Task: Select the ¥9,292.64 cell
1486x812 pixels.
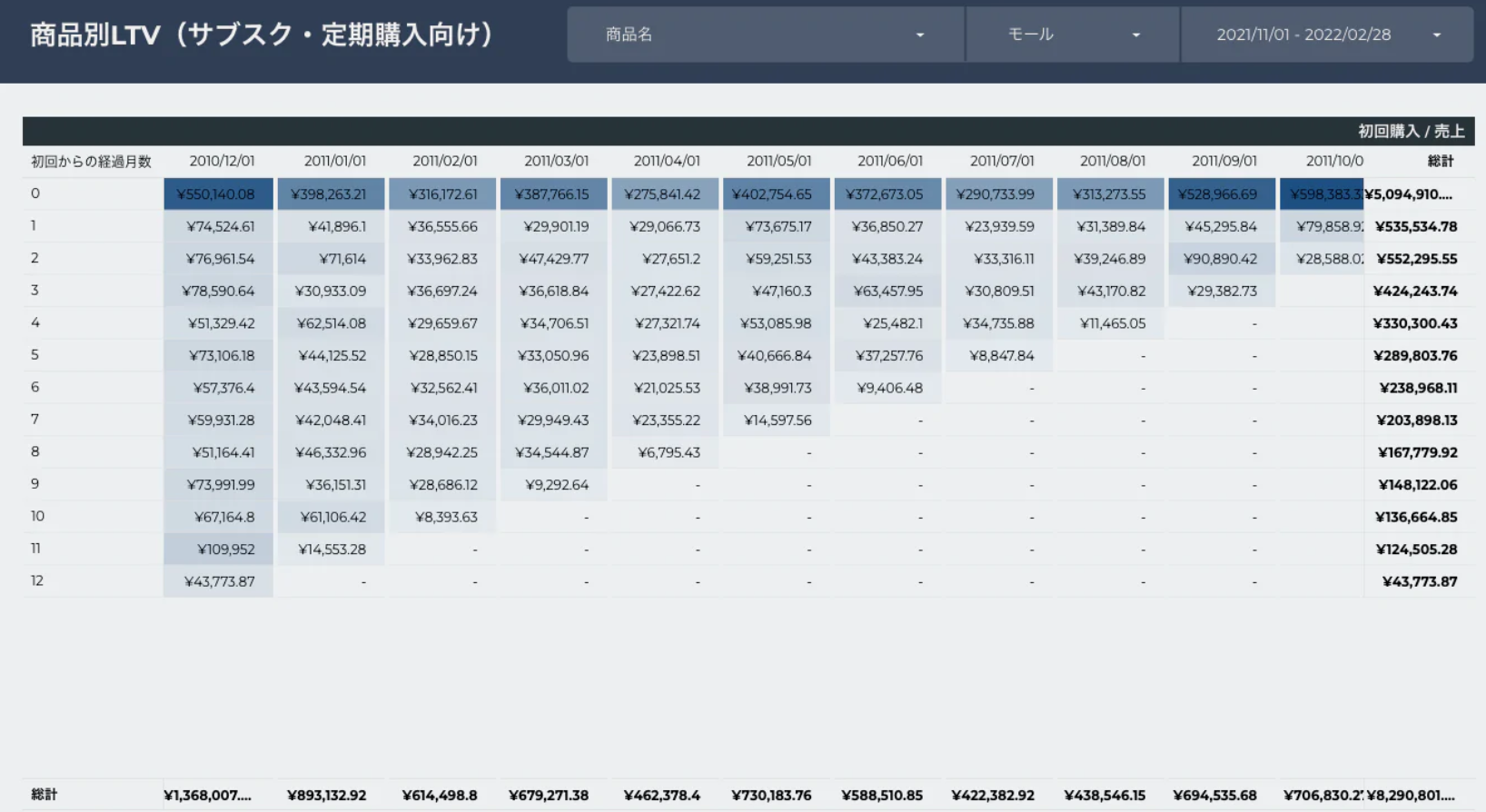Action: [554, 484]
